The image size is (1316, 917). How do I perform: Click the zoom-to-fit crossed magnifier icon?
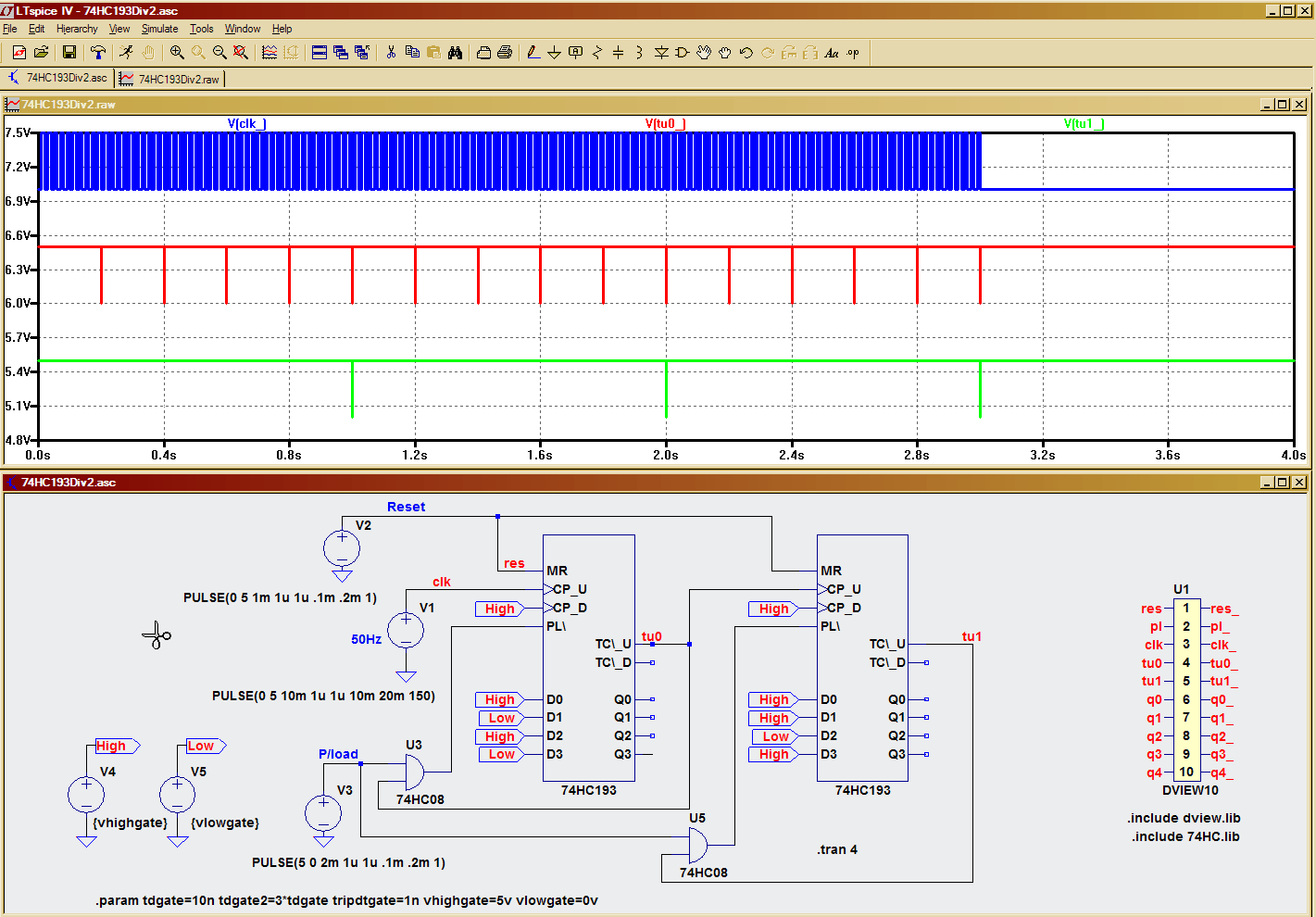pyautogui.click(x=241, y=53)
